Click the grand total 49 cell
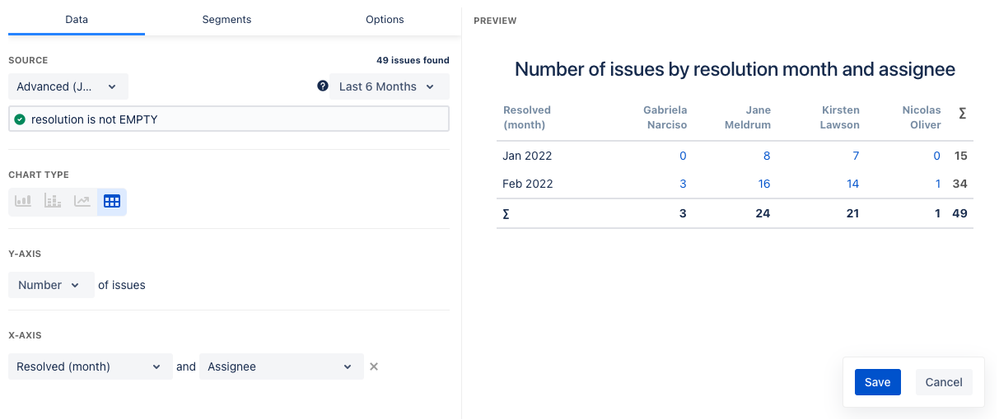The height and width of the screenshot is (420, 999). point(960,214)
